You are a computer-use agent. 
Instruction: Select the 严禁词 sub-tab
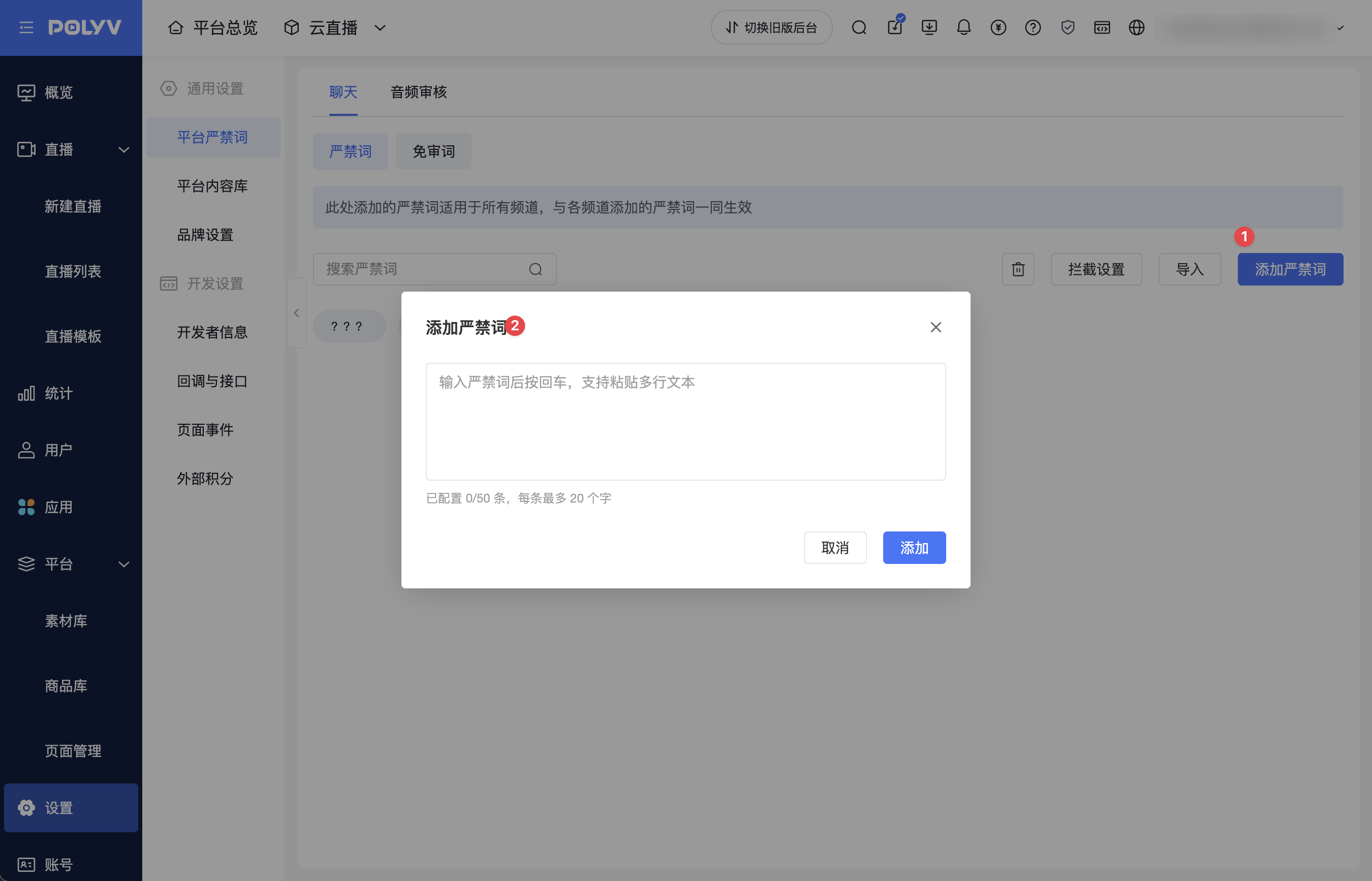click(350, 151)
